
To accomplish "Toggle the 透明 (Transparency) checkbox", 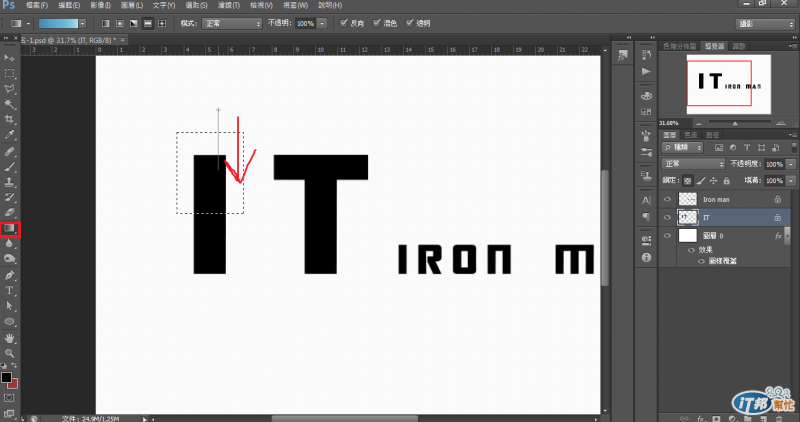I will tap(409, 23).
